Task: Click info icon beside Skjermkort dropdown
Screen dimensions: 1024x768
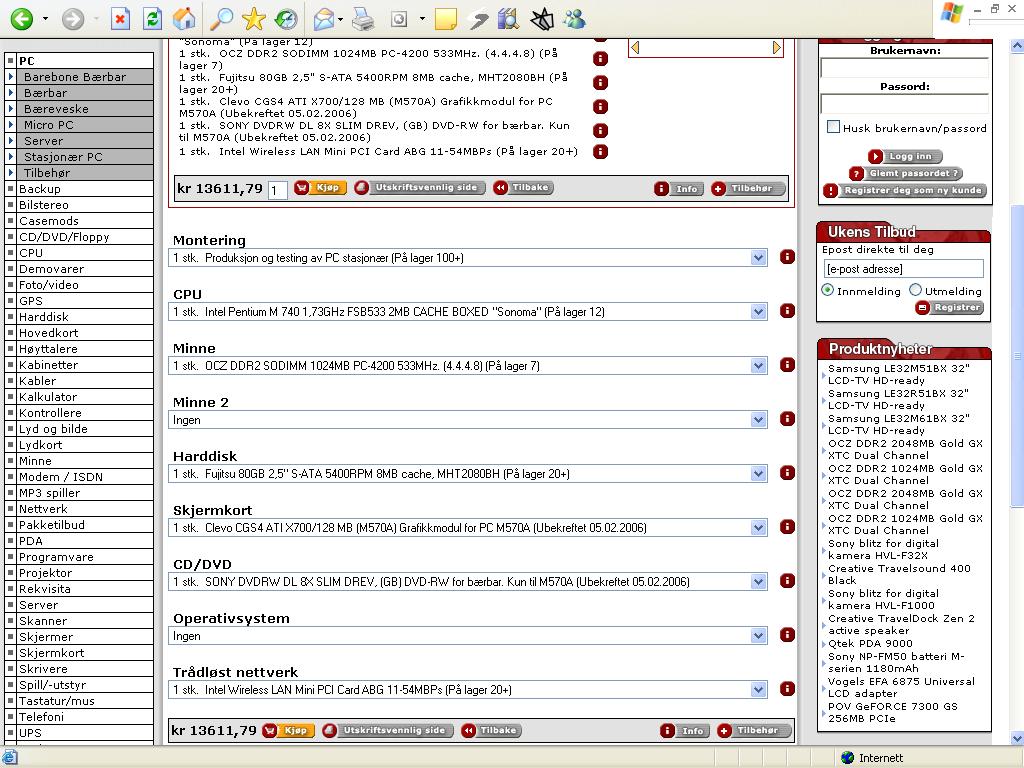Action: (788, 526)
